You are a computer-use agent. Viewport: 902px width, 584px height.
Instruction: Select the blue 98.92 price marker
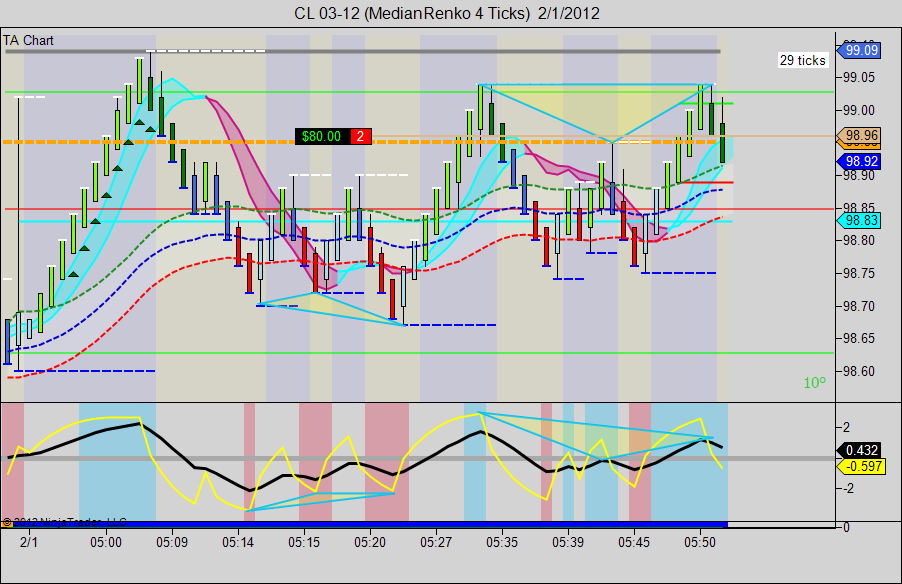pyautogui.click(x=859, y=161)
